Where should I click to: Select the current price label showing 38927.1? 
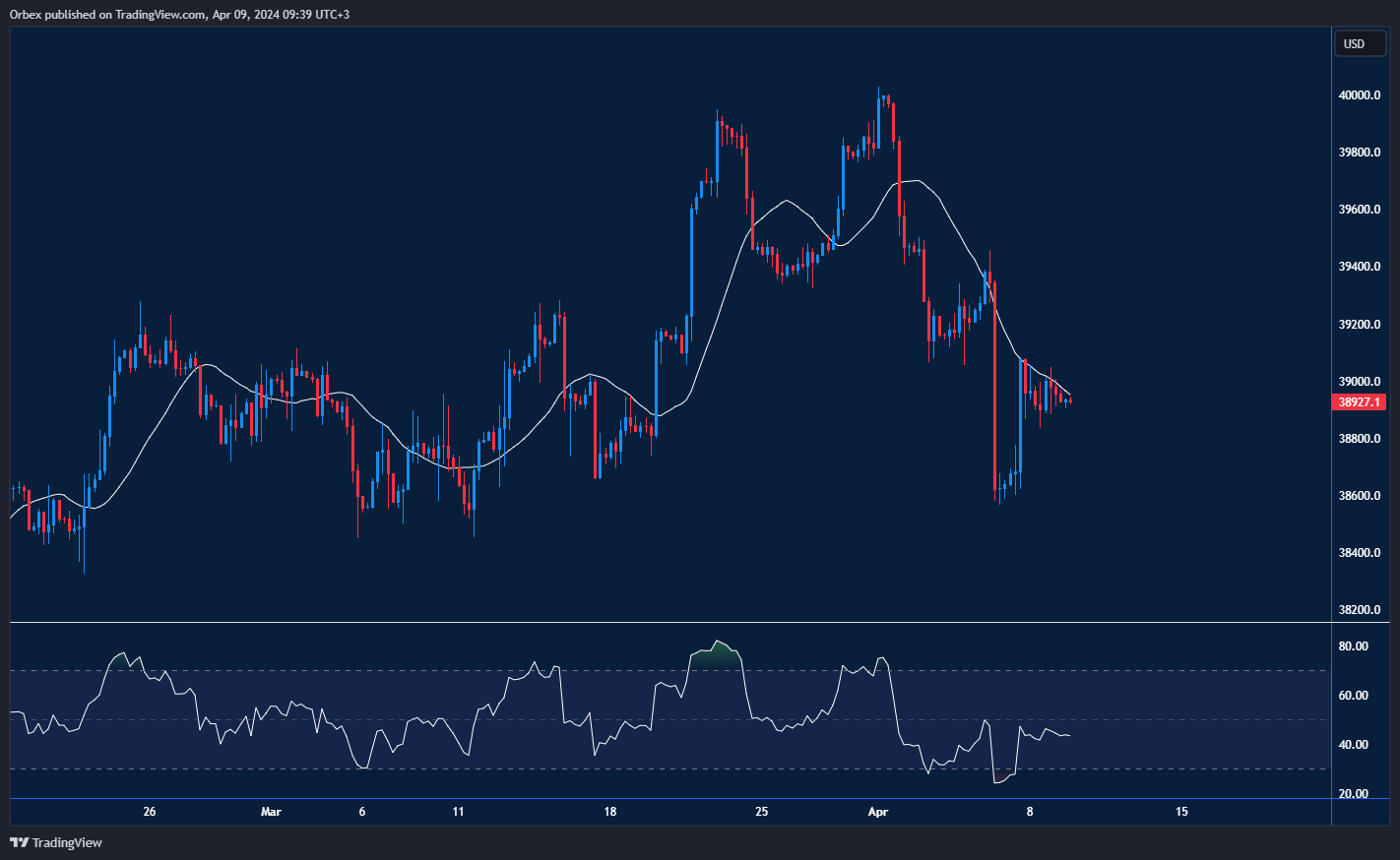pos(1359,401)
